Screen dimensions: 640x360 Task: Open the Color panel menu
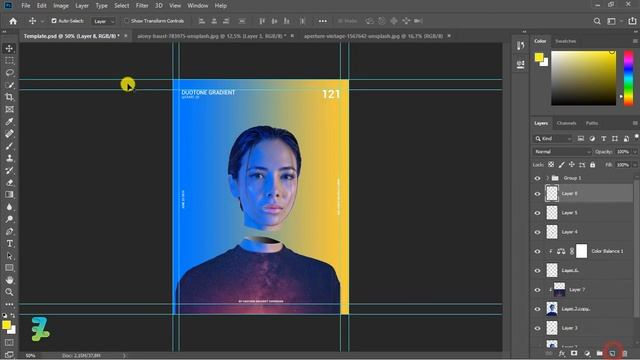click(635, 41)
